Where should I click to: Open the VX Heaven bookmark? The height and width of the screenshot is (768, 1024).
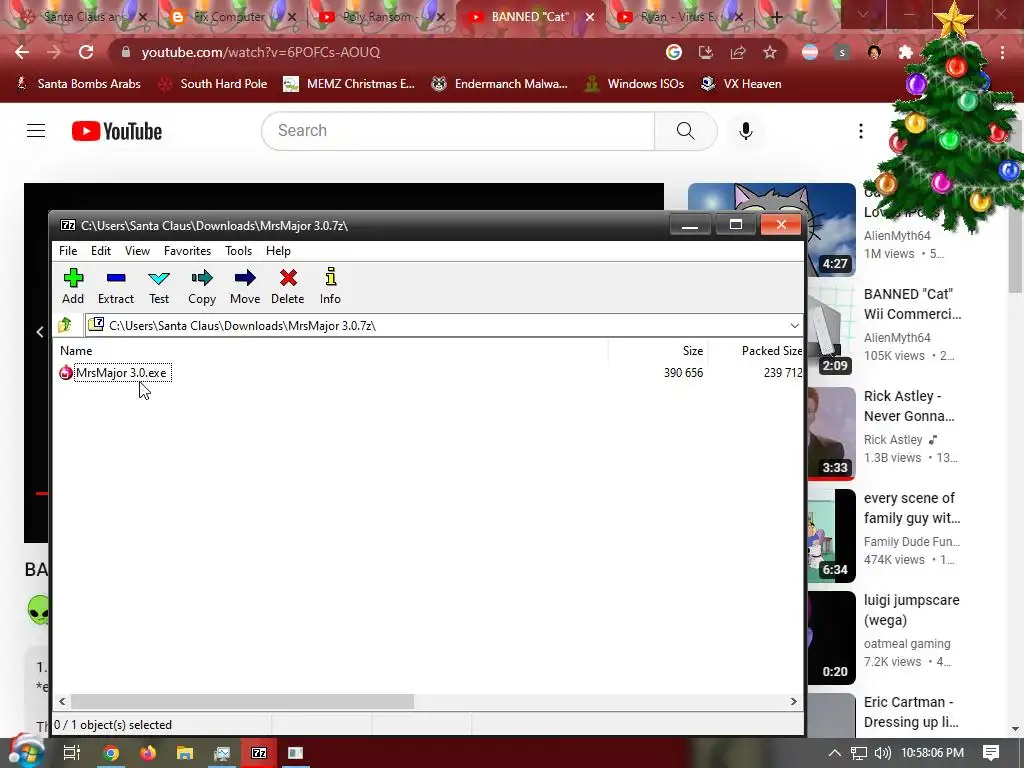[741, 84]
